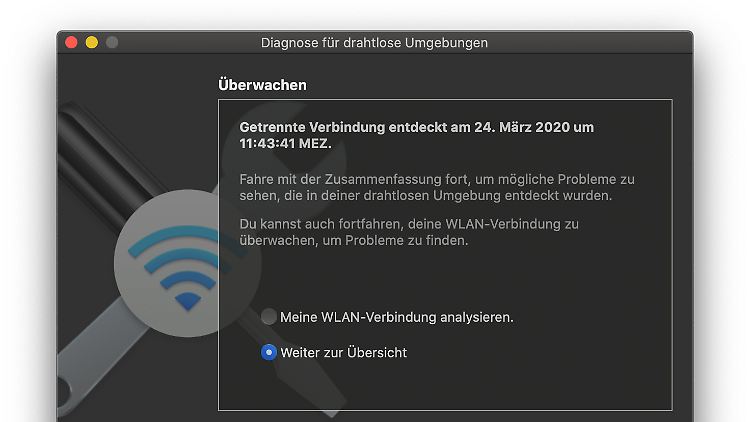This screenshot has width=750, height=422.
Task: Select the 'Meine WLAN-Verbindung analysieren' radio button
Action: click(269, 317)
